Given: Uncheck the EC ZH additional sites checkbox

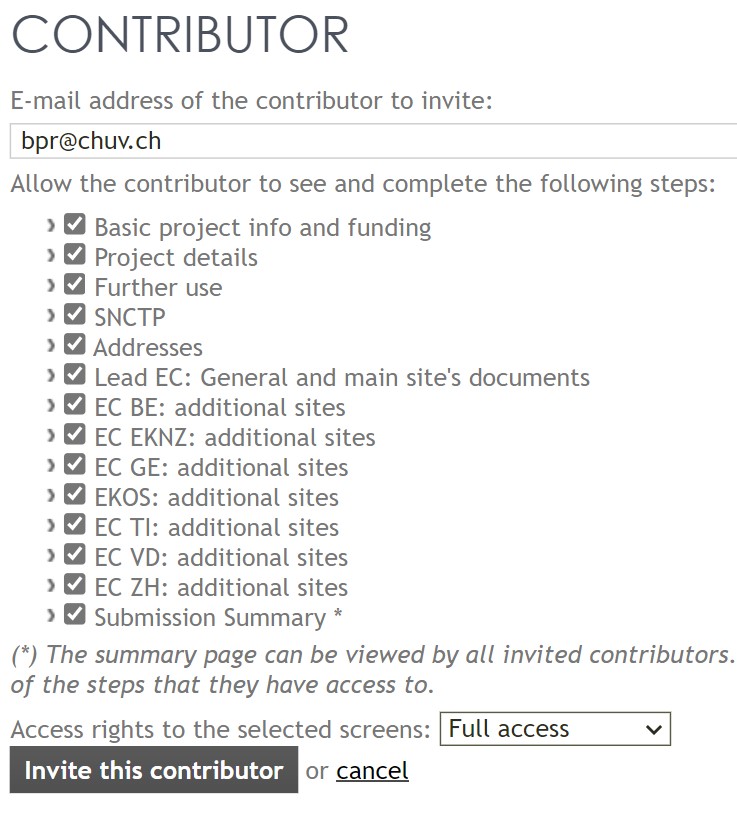Looking at the screenshot, I should [x=75, y=584].
